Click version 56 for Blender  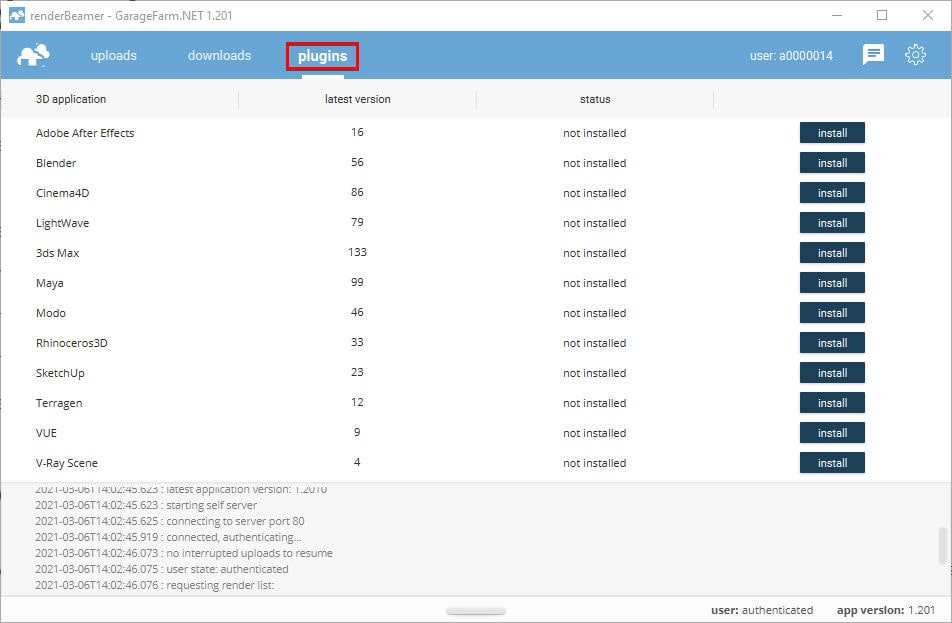point(357,162)
